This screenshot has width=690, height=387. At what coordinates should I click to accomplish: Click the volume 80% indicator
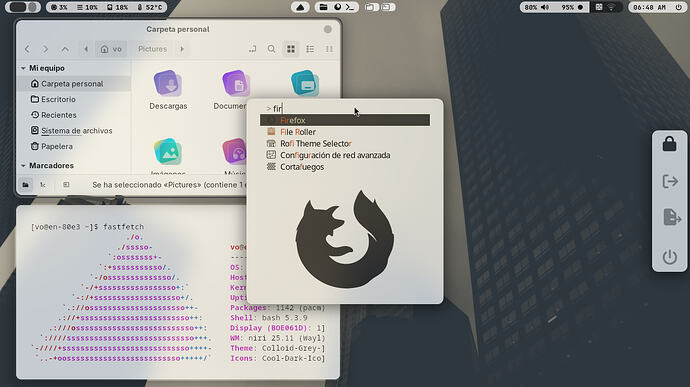click(x=537, y=7)
